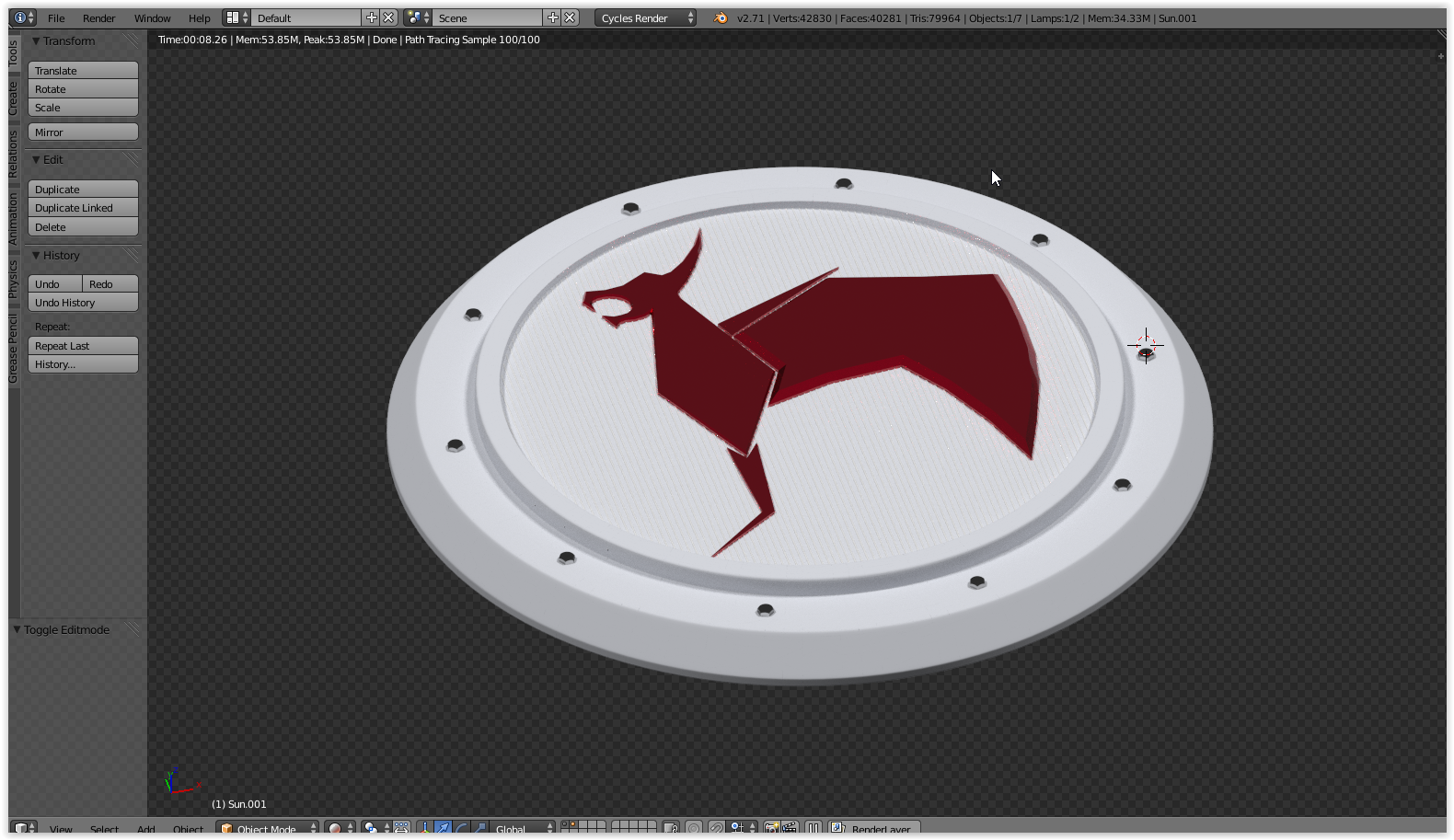The image size is (1454, 840).
Task: Click the Duplicate Linked button
Action: pos(83,208)
